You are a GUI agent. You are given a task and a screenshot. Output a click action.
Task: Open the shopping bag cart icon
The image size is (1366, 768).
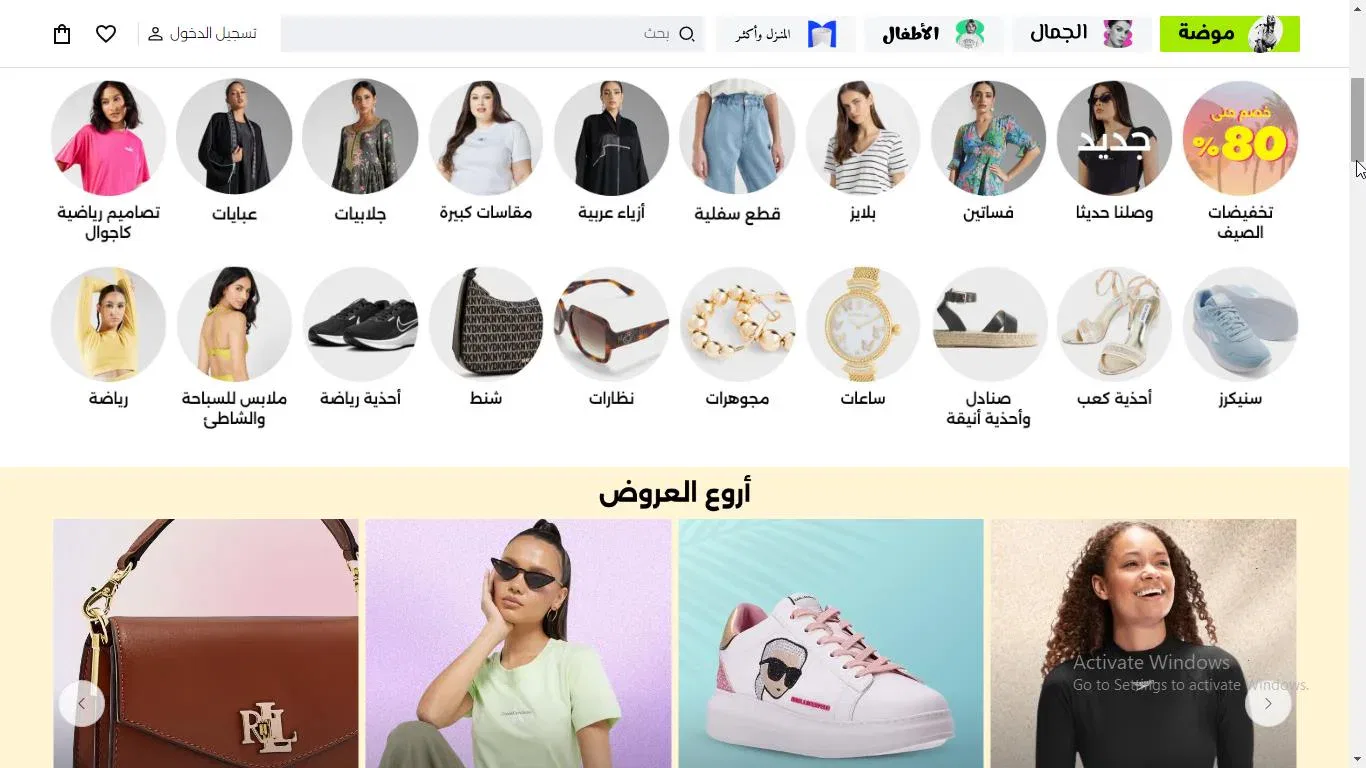click(62, 34)
